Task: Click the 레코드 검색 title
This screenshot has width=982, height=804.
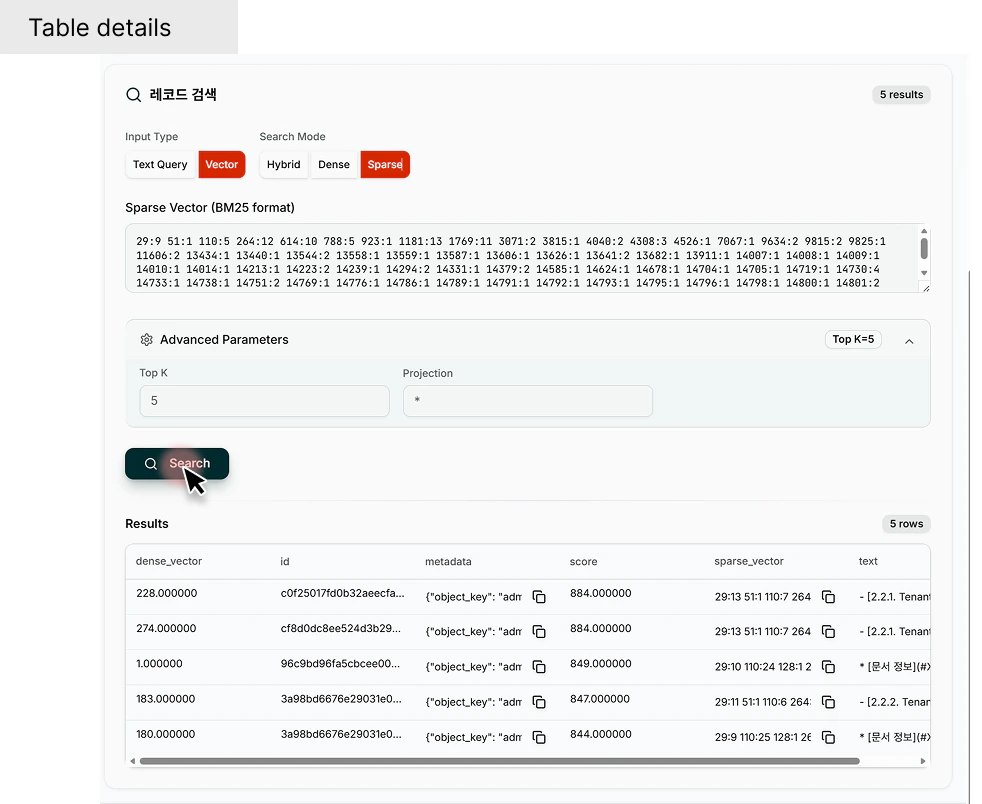Action: coord(183,95)
